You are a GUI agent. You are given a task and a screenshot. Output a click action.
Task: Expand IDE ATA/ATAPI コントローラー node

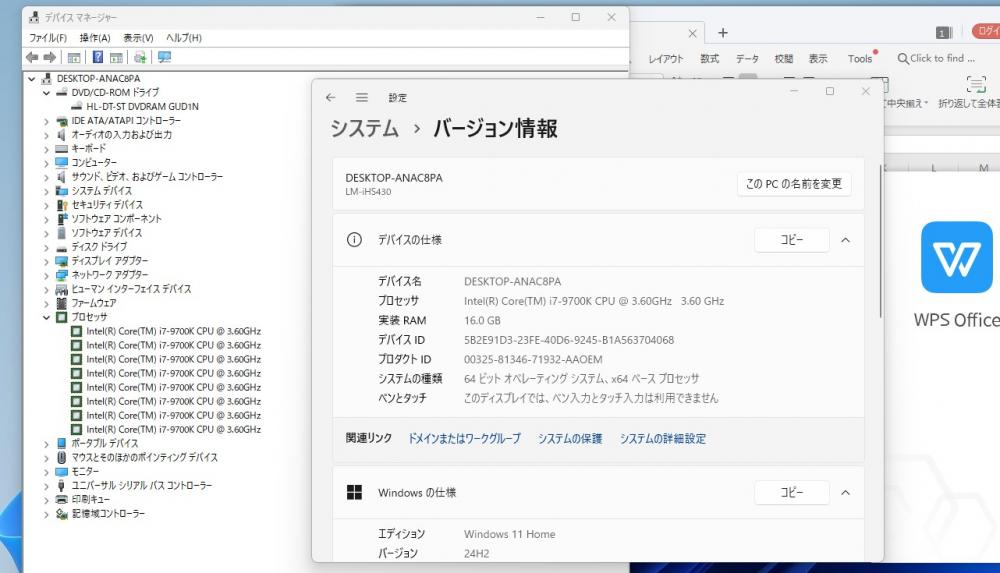tap(47, 121)
